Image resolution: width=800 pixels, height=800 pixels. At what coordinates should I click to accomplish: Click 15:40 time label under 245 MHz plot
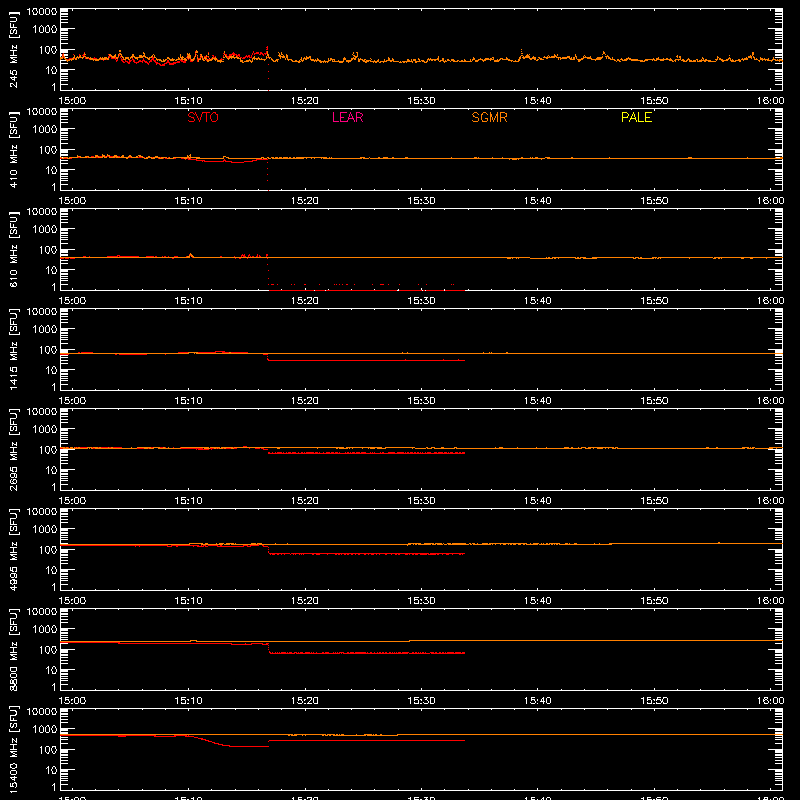tap(537, 101)
